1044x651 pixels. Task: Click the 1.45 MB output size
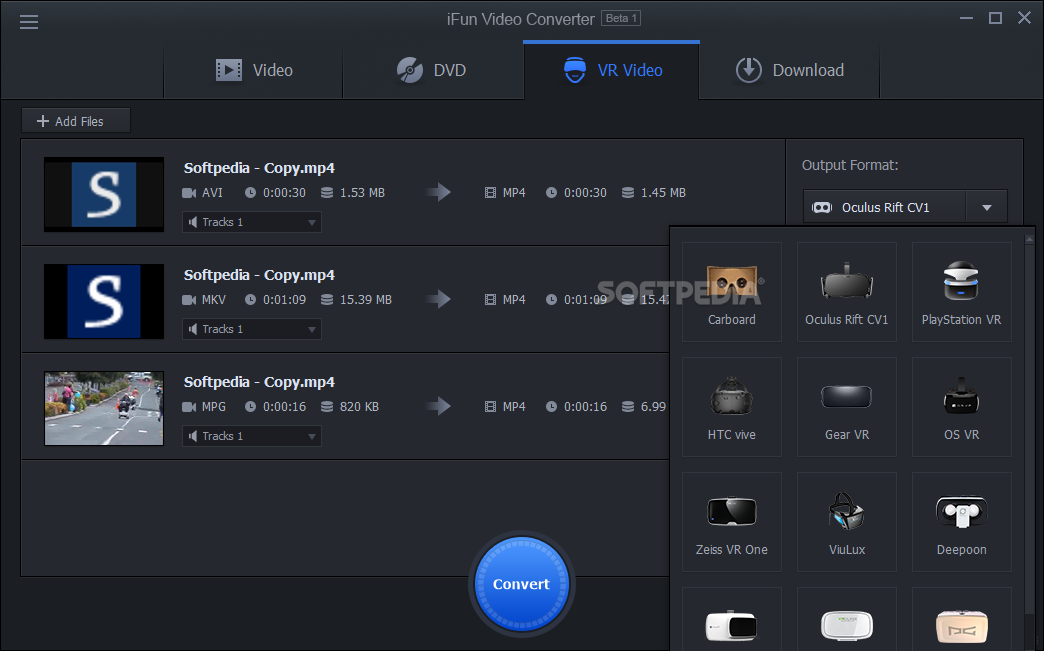[663, 192]
